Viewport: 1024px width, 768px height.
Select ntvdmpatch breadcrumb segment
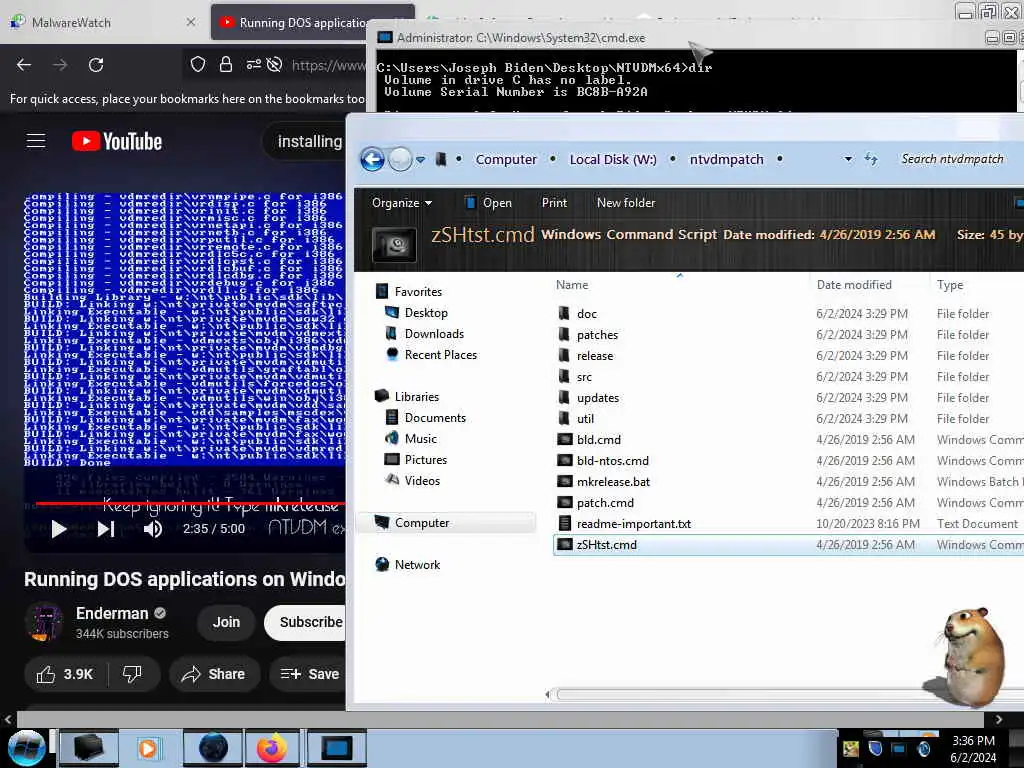pyautogui.click(x=726, y=159)
